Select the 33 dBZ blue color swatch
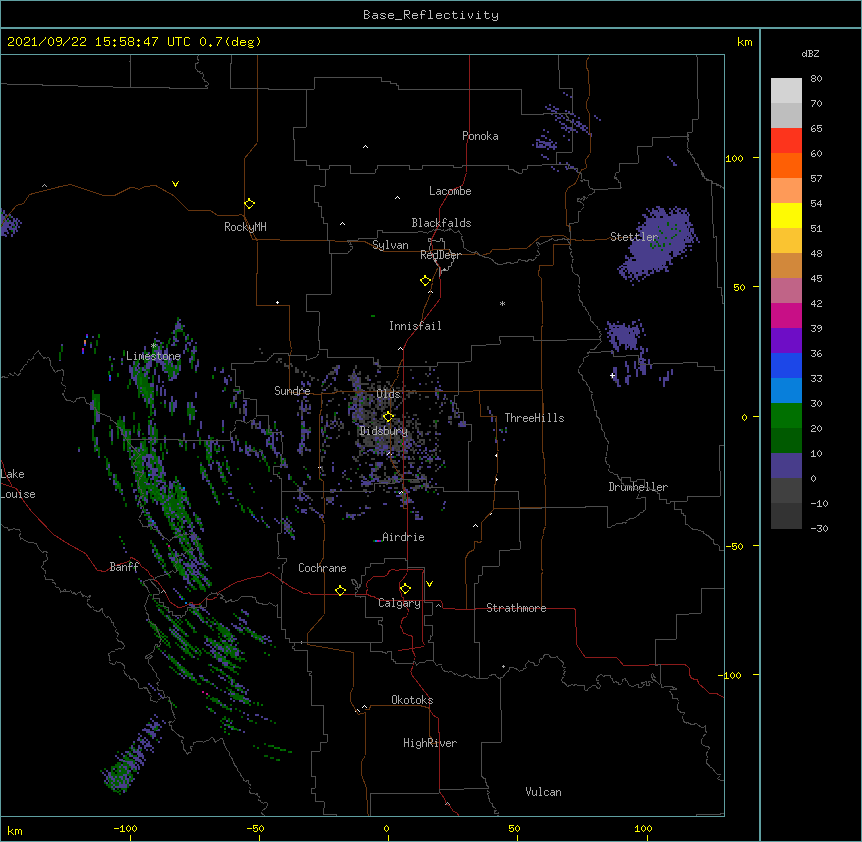862x842 pixels. [786, 390]
